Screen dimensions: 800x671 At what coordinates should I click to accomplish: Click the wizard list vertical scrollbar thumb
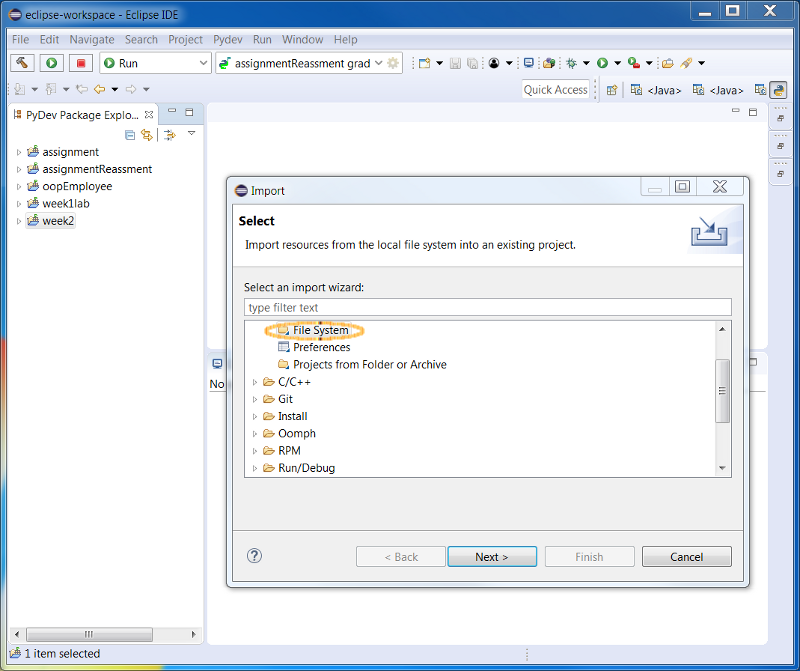tap(722, 392)
